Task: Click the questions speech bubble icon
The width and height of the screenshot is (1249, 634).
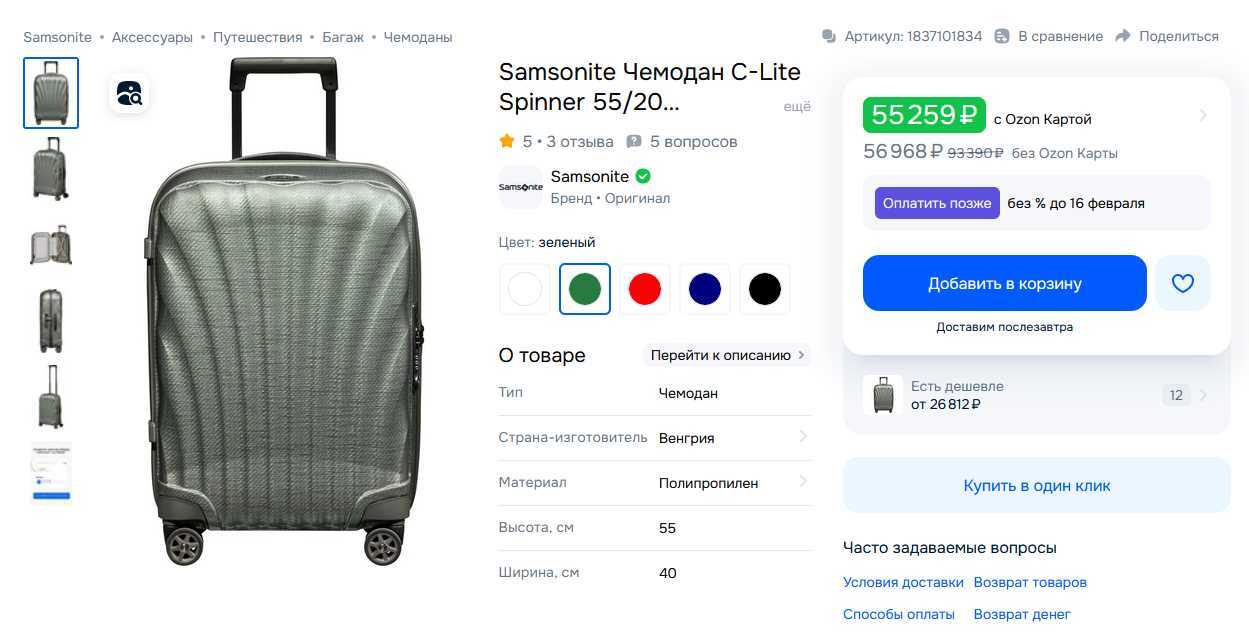Action: [x=634, y=142]
